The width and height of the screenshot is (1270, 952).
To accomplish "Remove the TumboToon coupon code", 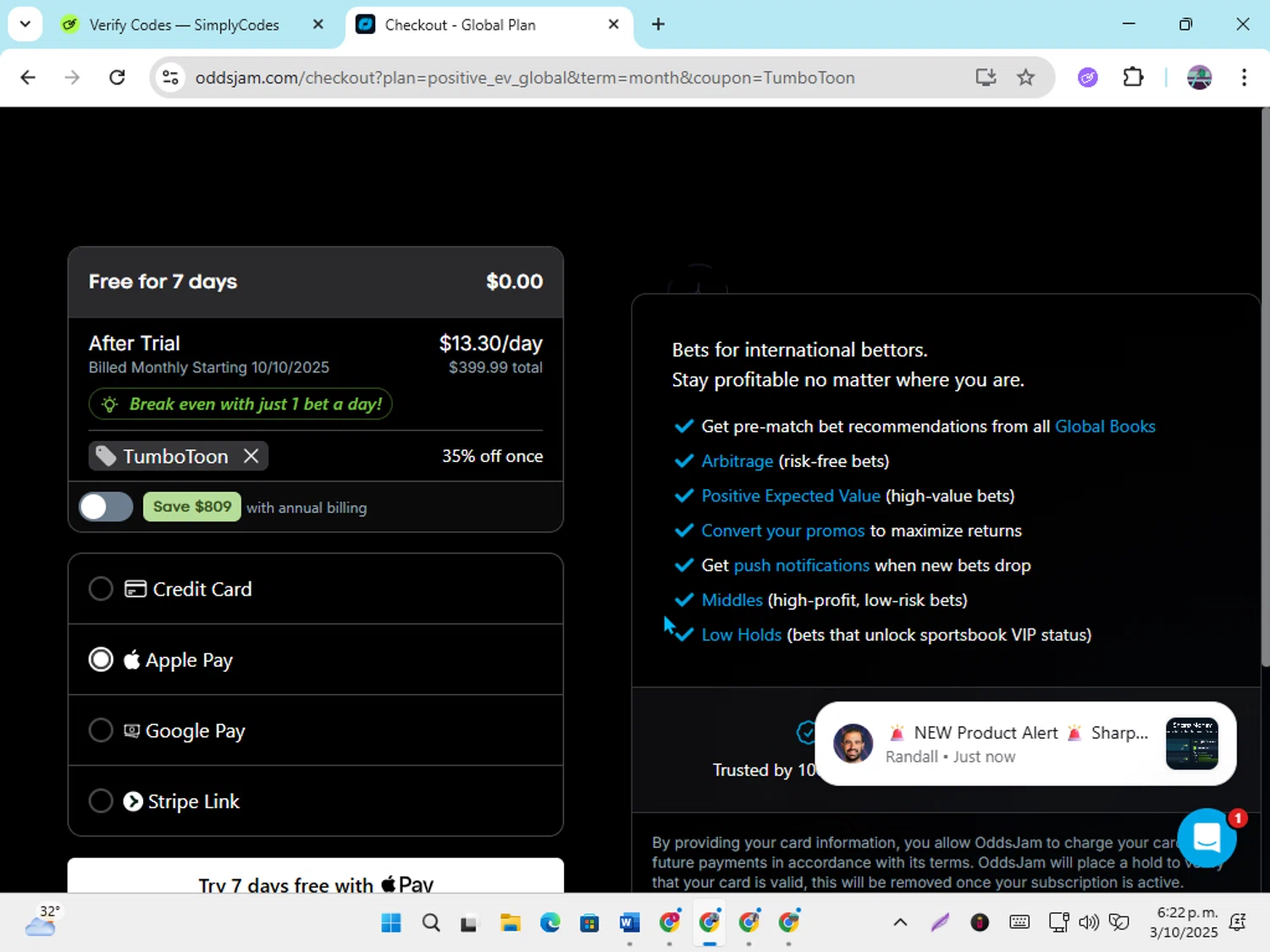I will click(x=251, y=456).
